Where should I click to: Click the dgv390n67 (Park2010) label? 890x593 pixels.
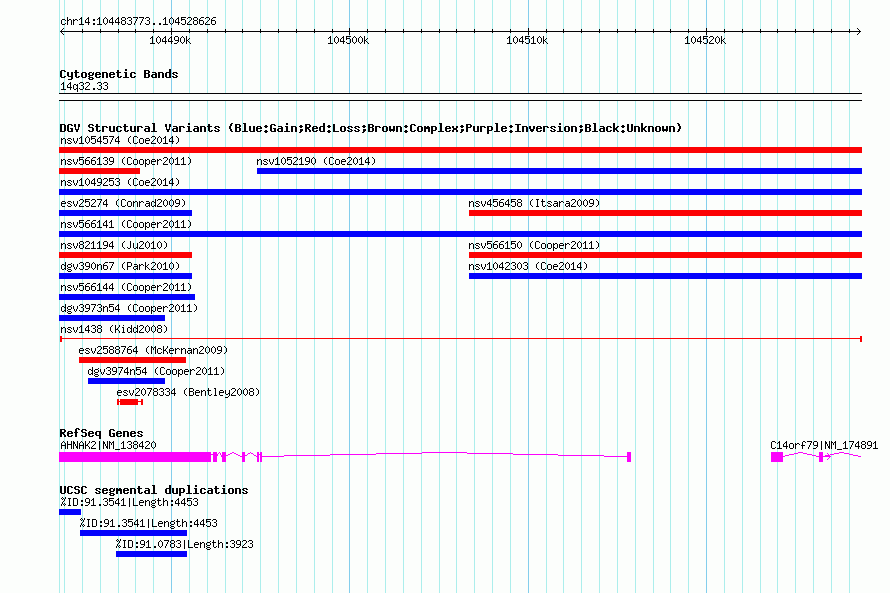(120, 266)
